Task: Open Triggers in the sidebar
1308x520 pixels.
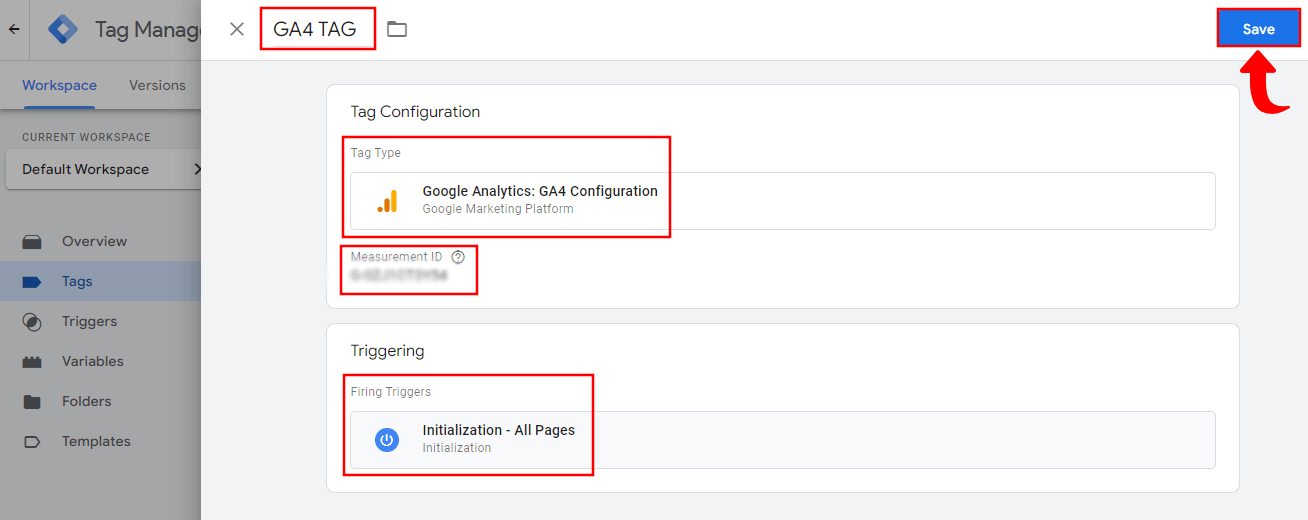Action: pos(100,321)
